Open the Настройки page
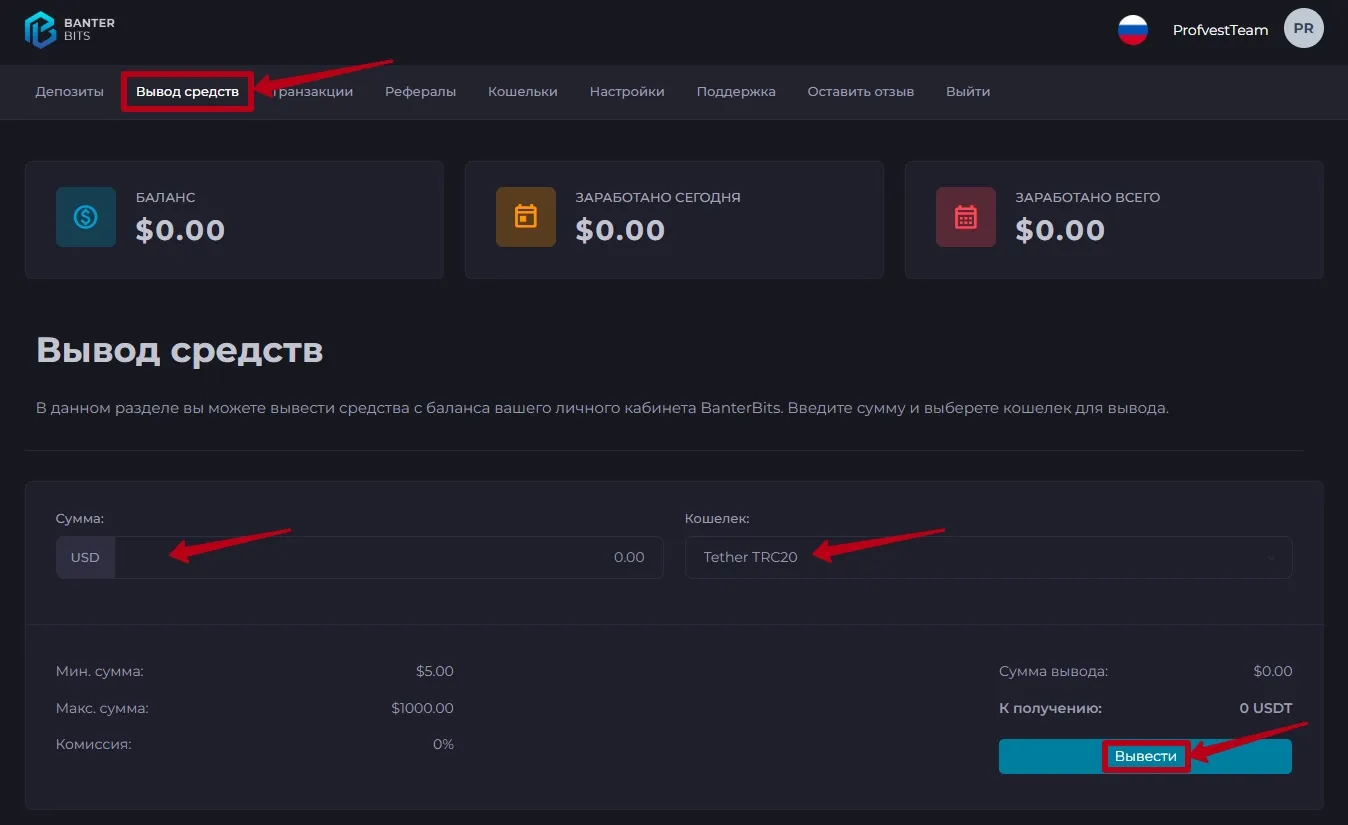This screenshot has height=825, width=1348. pyautogui.click(x=627, y=92)
